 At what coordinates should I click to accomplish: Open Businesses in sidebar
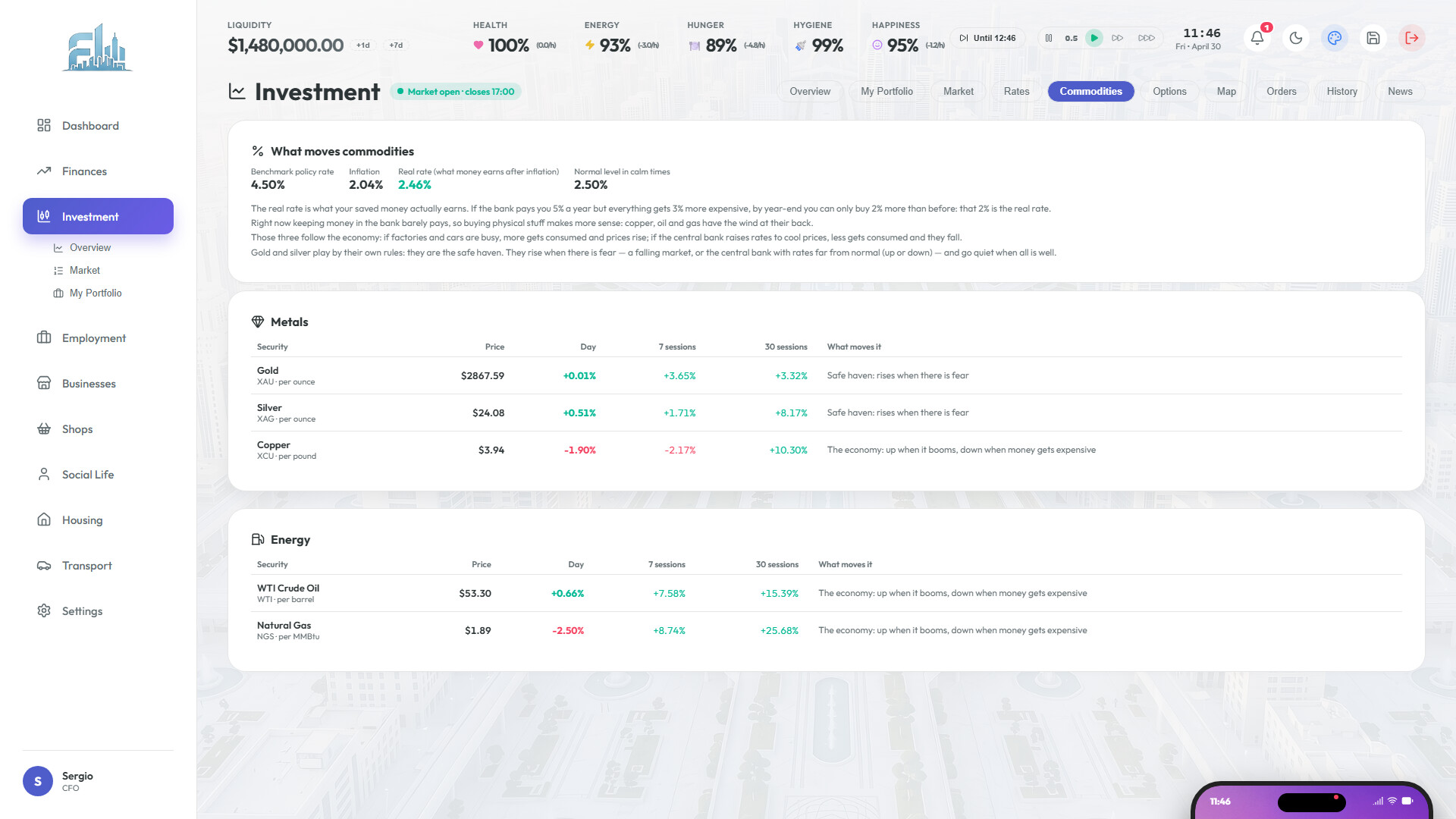click(x=98, y=384)
